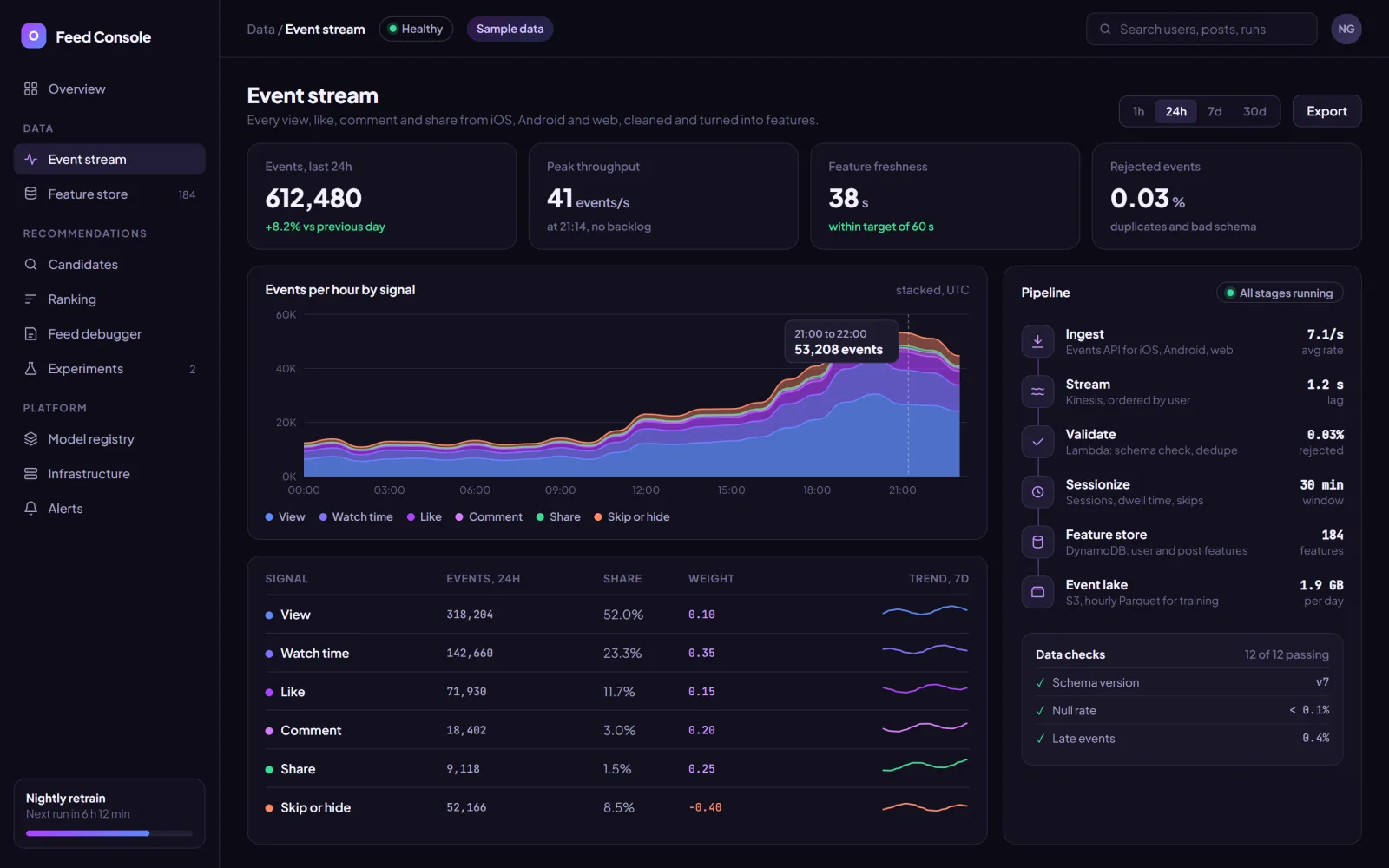Viewport: 1389px width, 868px height.
Task: Click the Nightly retrain progress bar
Action: (109, 833)
